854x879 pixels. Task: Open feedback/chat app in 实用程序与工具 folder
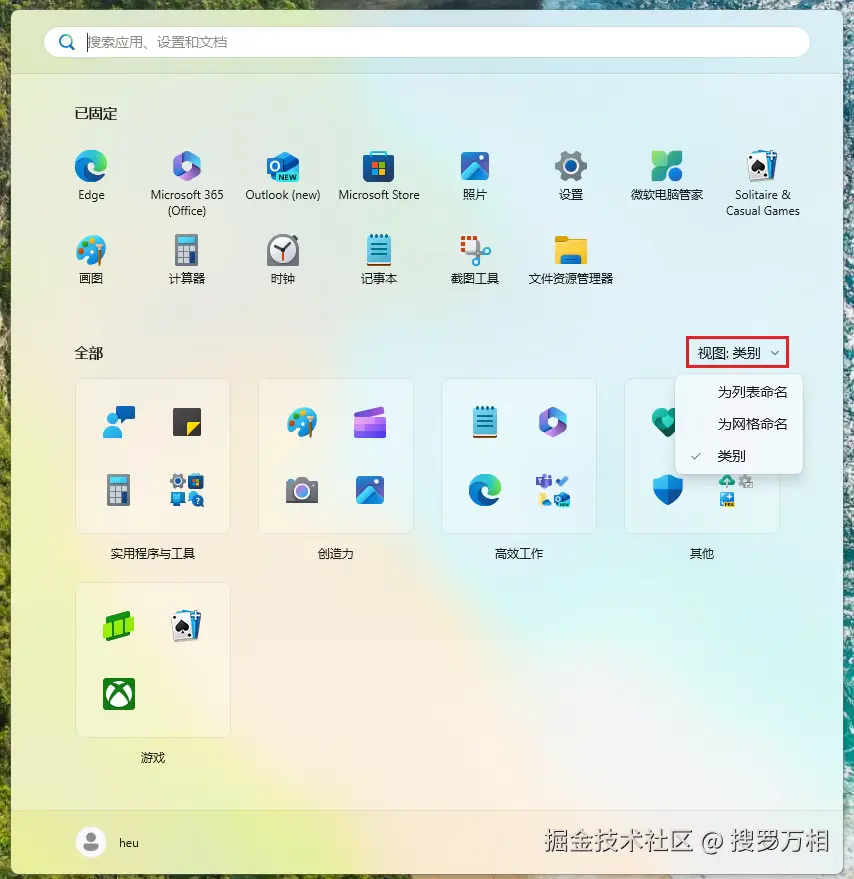119,422
